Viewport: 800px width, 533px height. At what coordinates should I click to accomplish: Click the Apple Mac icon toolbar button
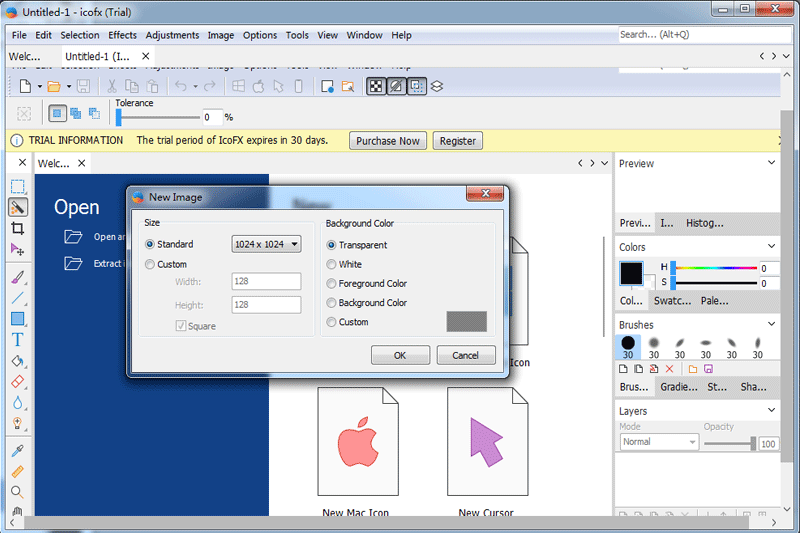pyautogui.click(x=259, y=86)
